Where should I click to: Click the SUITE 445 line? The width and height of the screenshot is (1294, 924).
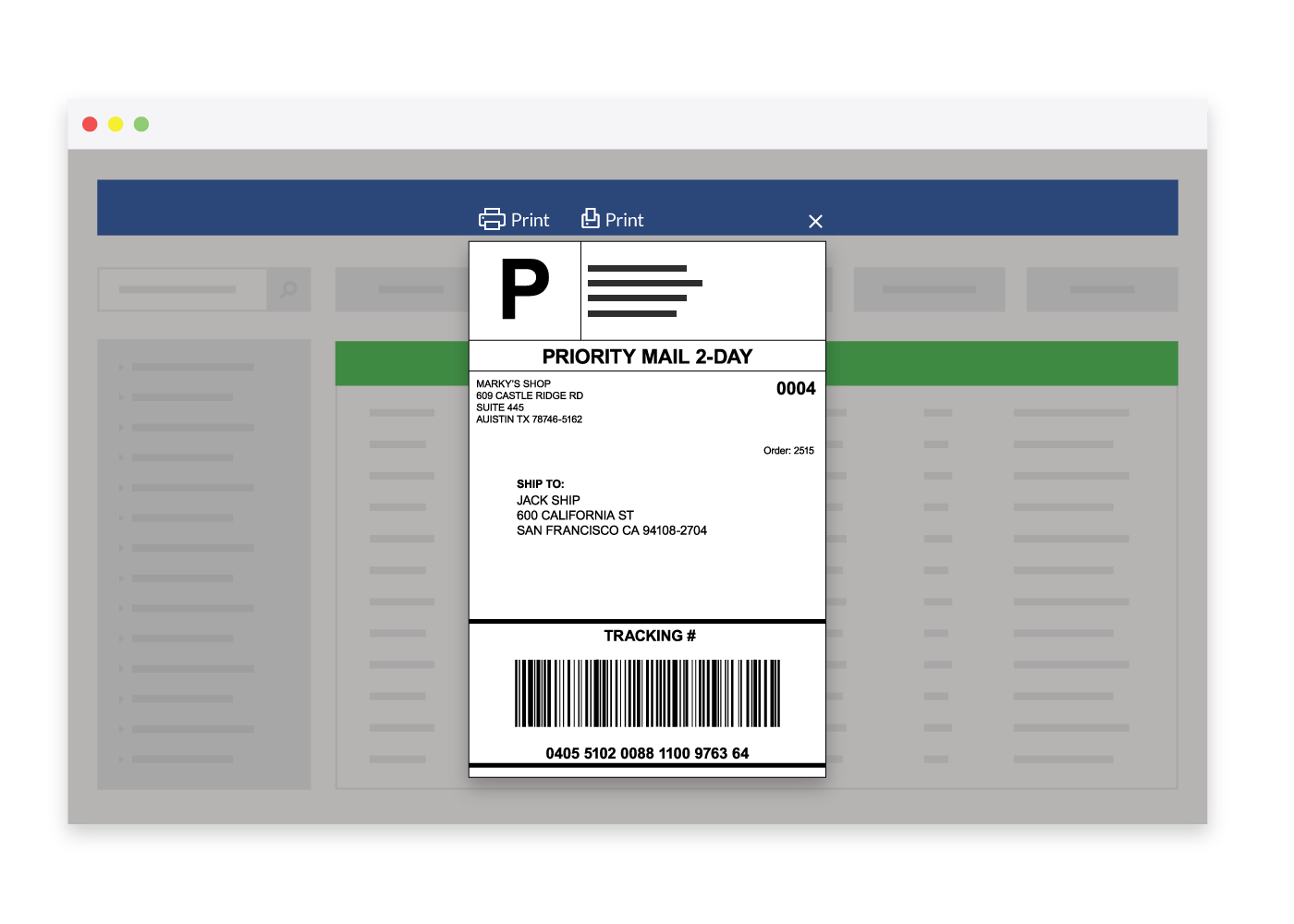500,407
